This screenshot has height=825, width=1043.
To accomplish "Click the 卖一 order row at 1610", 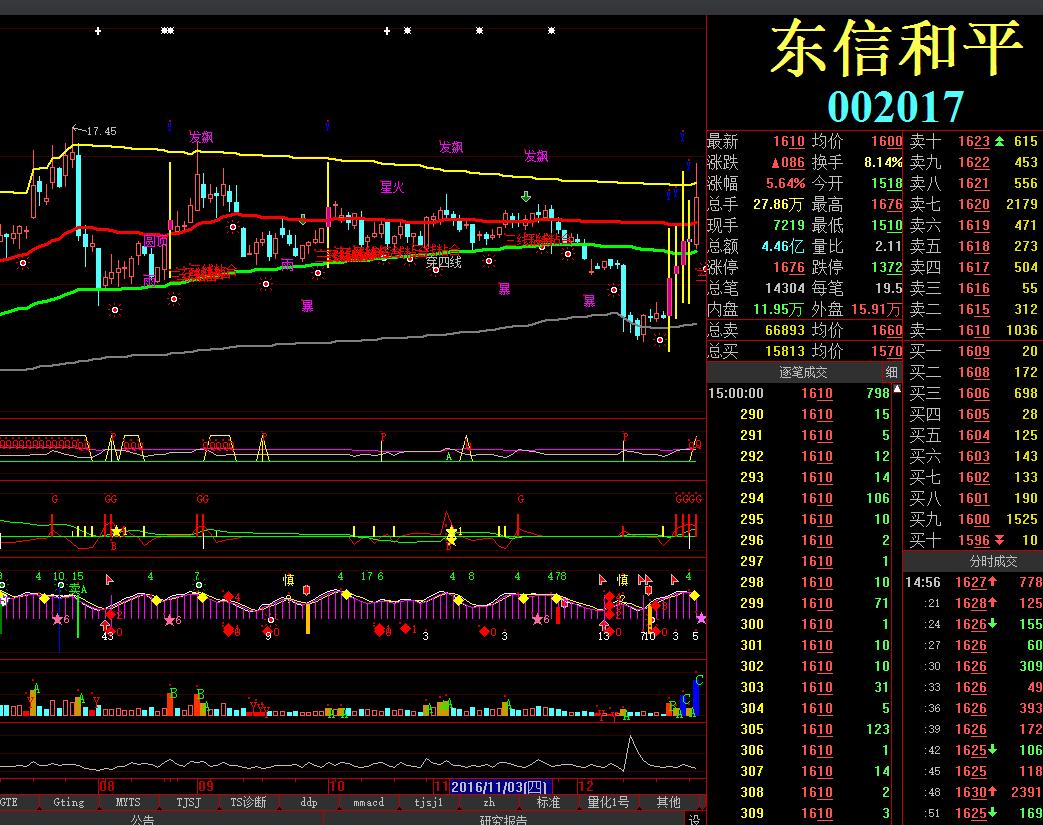I will tap(973, 330).
